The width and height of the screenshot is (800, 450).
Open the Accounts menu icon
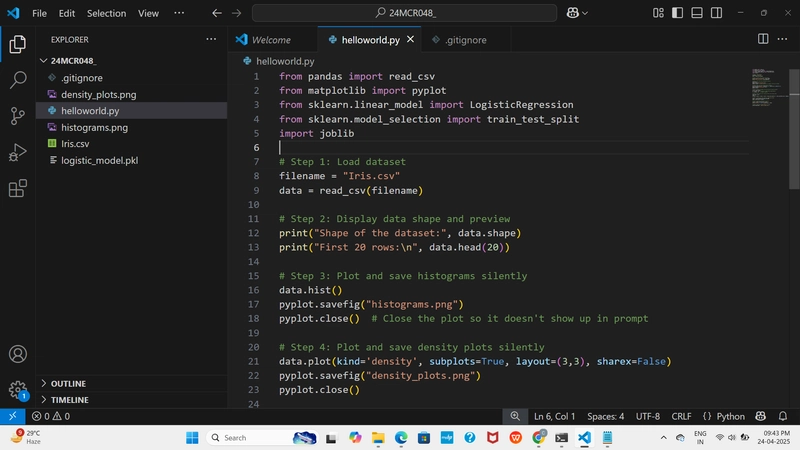coord(17,354)
